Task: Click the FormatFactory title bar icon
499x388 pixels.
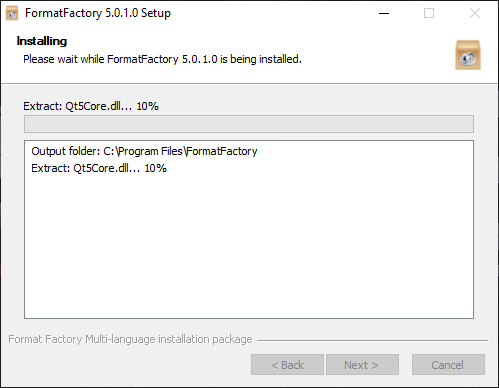Action: coord(12,13)
